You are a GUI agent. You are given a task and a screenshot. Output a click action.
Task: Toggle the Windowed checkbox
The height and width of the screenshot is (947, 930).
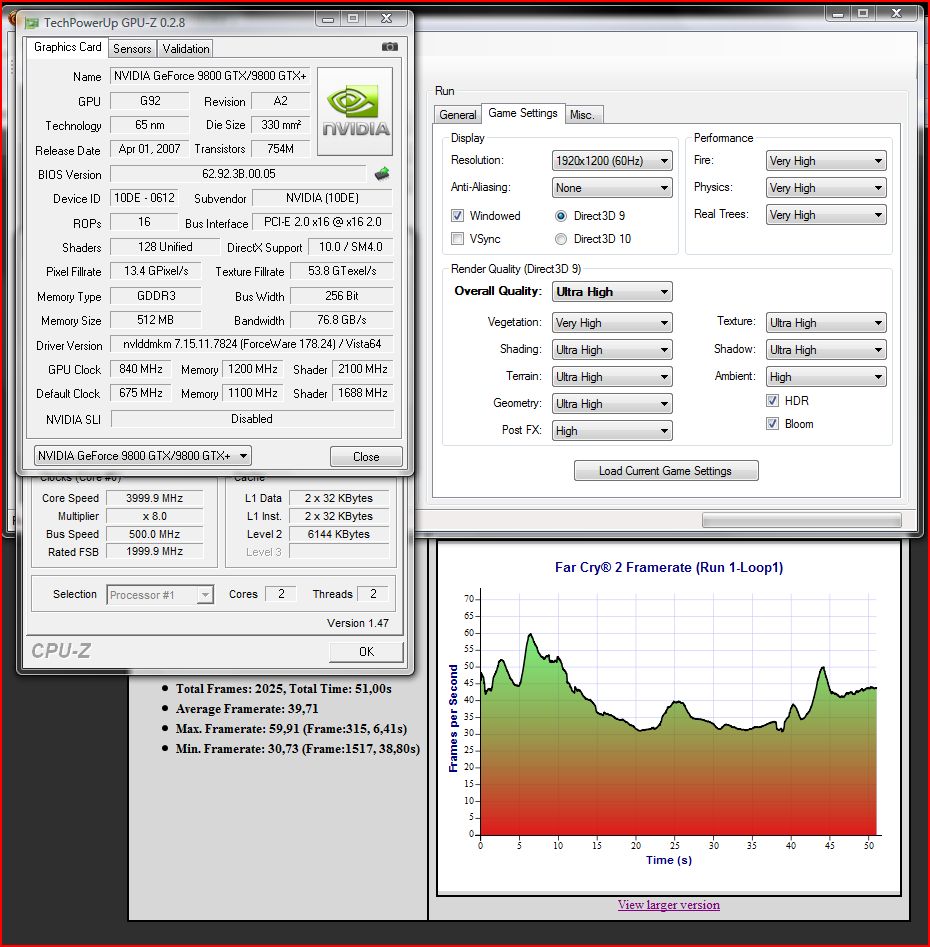[x=457, y=216]
